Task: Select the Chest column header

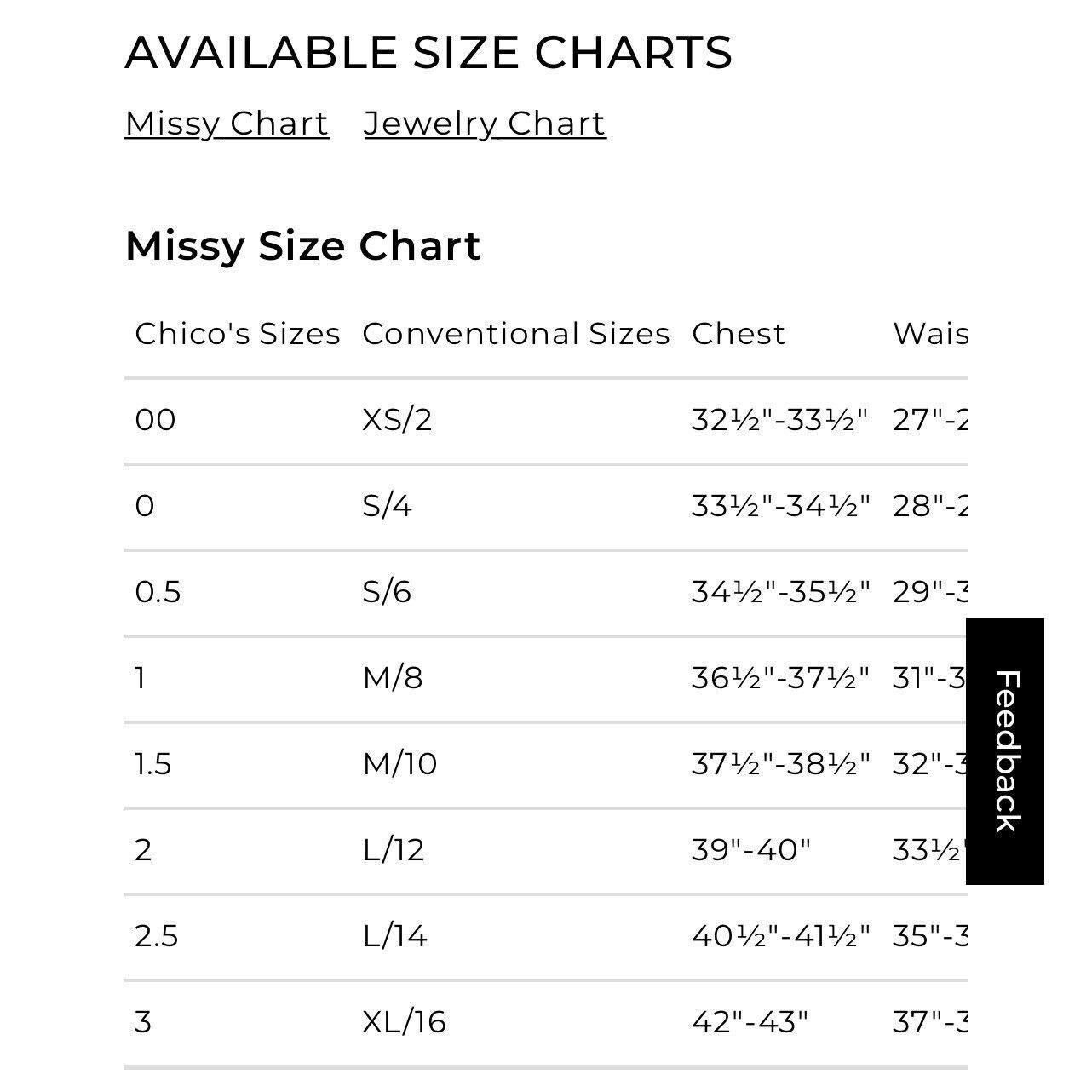Action: pyautogui.click(x=739, y=334)
